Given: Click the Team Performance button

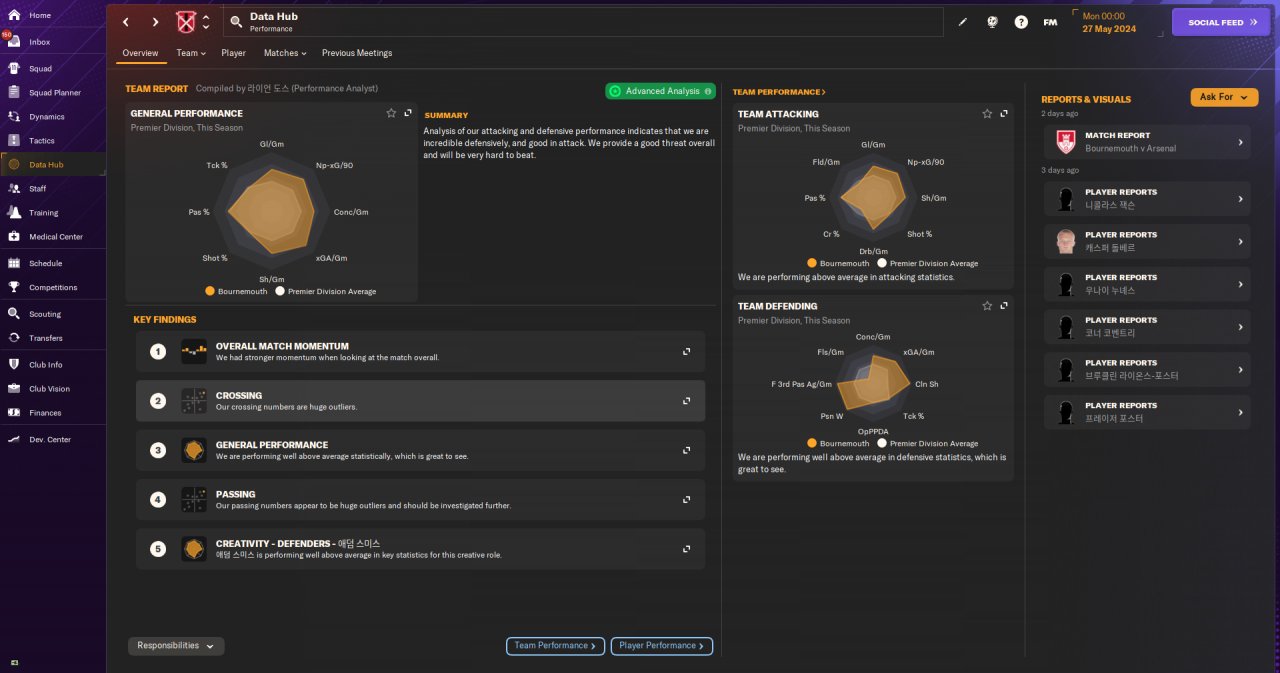Looking at the screenshot, I should 555,646.
